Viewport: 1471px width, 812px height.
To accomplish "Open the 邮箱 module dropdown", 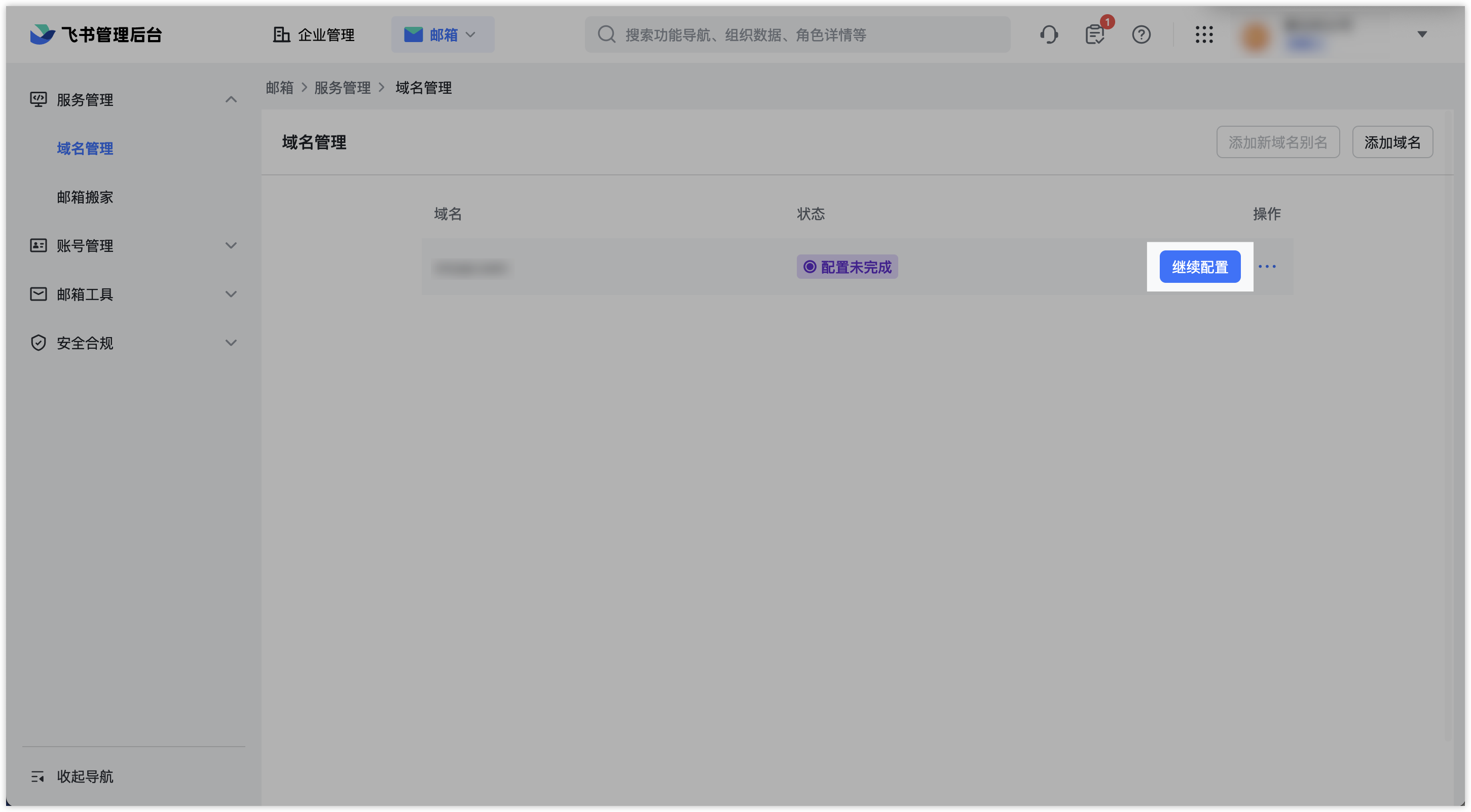I will click(442, 35).
